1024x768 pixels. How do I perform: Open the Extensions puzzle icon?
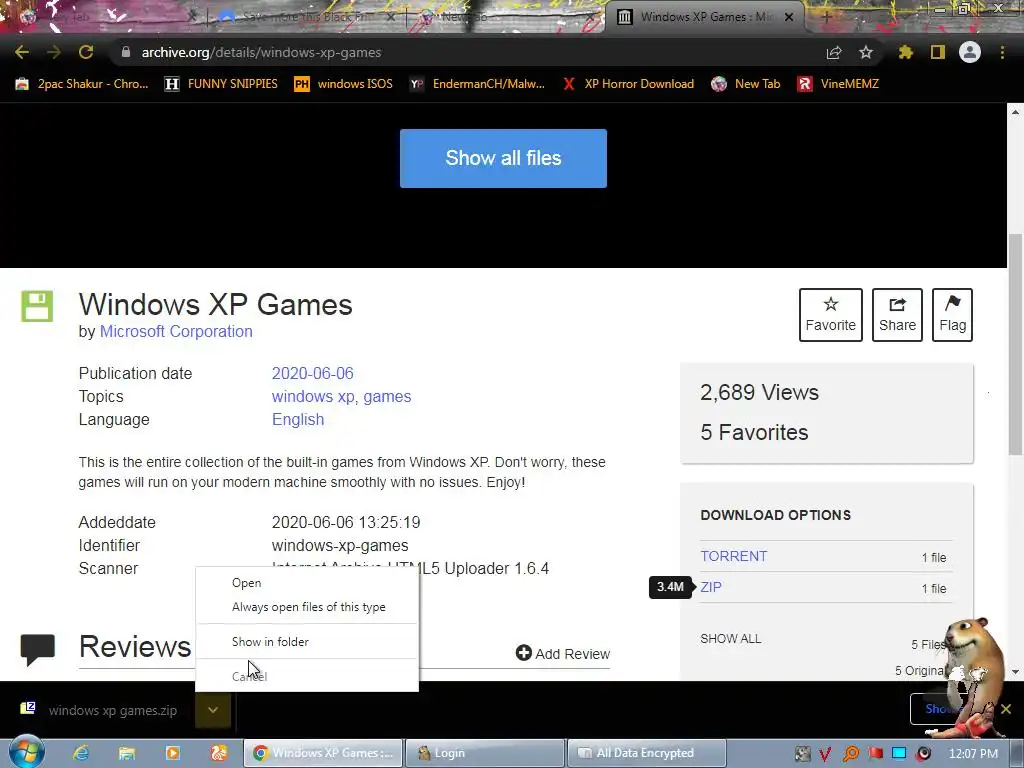pyautogui.click(x=906, y=52)
